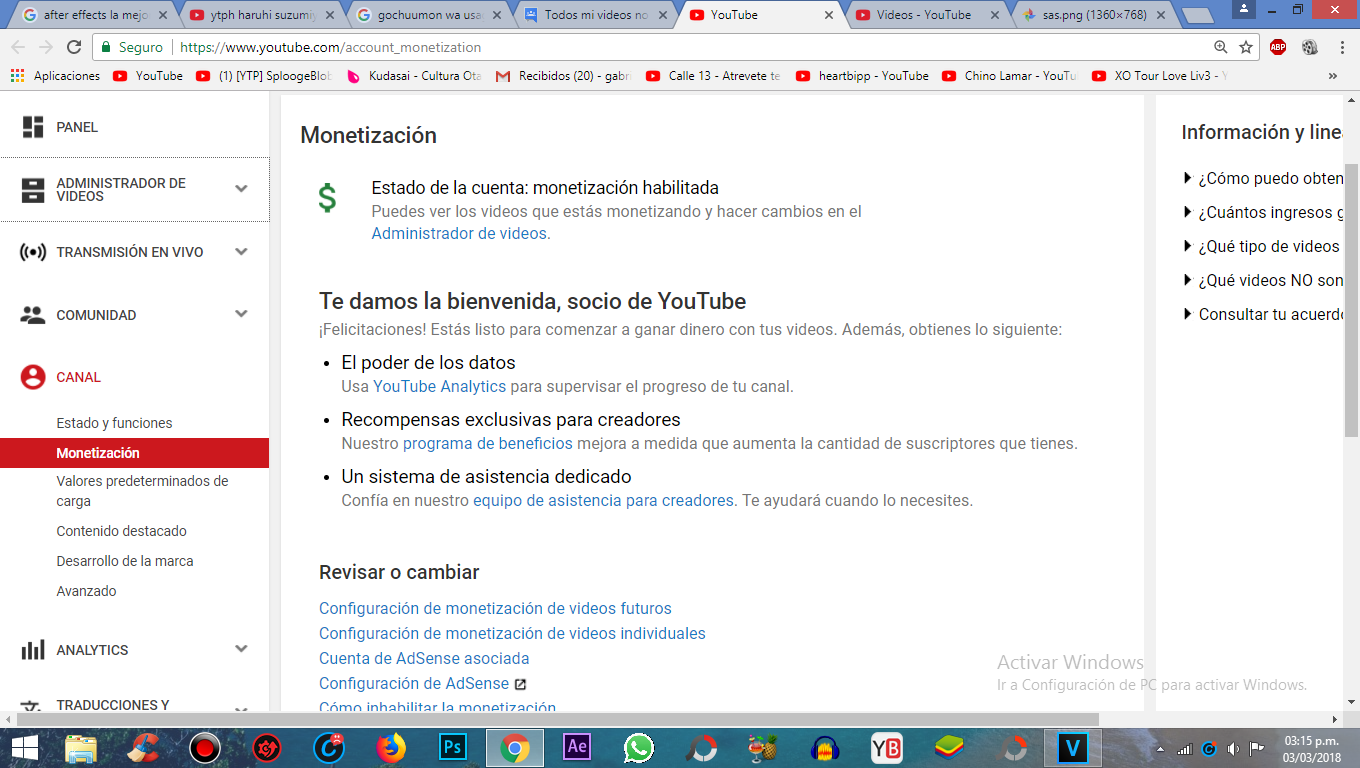Open 'Cuenta de AdSense asociada' link
The height and width of the screenshot is (768, 1360).
pyautogui.click(x=424, y=658)
